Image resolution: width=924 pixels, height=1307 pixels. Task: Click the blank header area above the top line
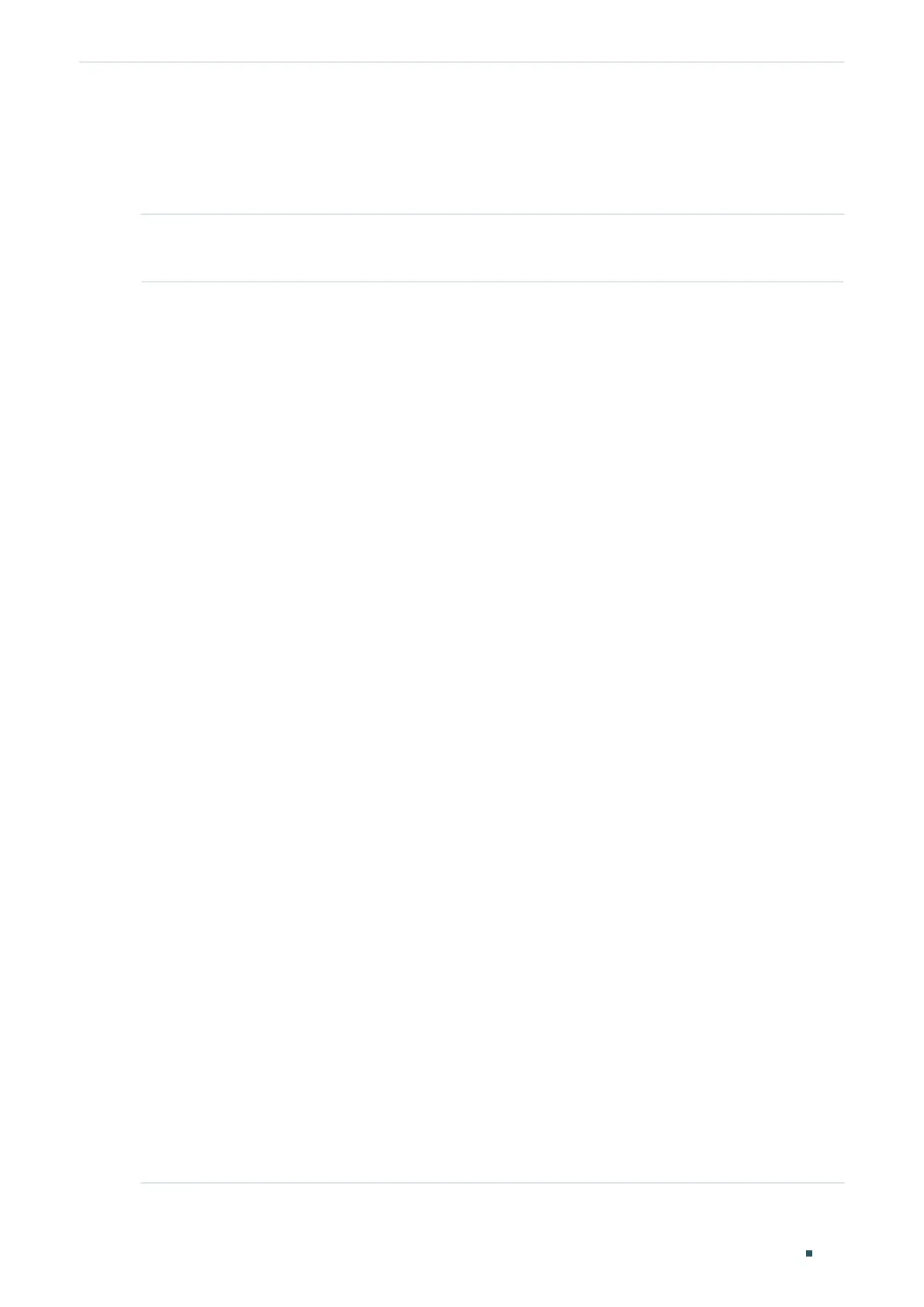(462, 31)
